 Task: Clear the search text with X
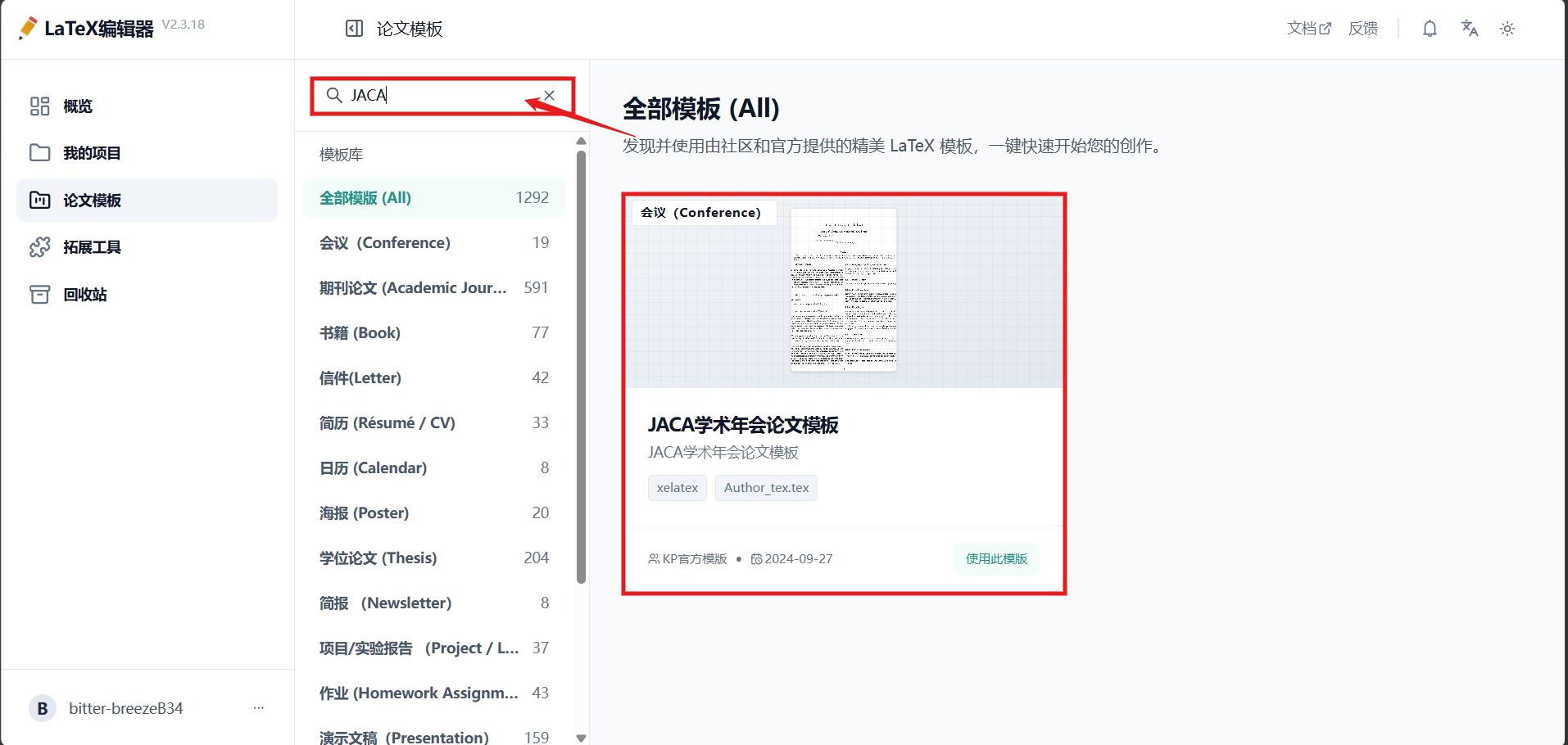tap(550, 96)
